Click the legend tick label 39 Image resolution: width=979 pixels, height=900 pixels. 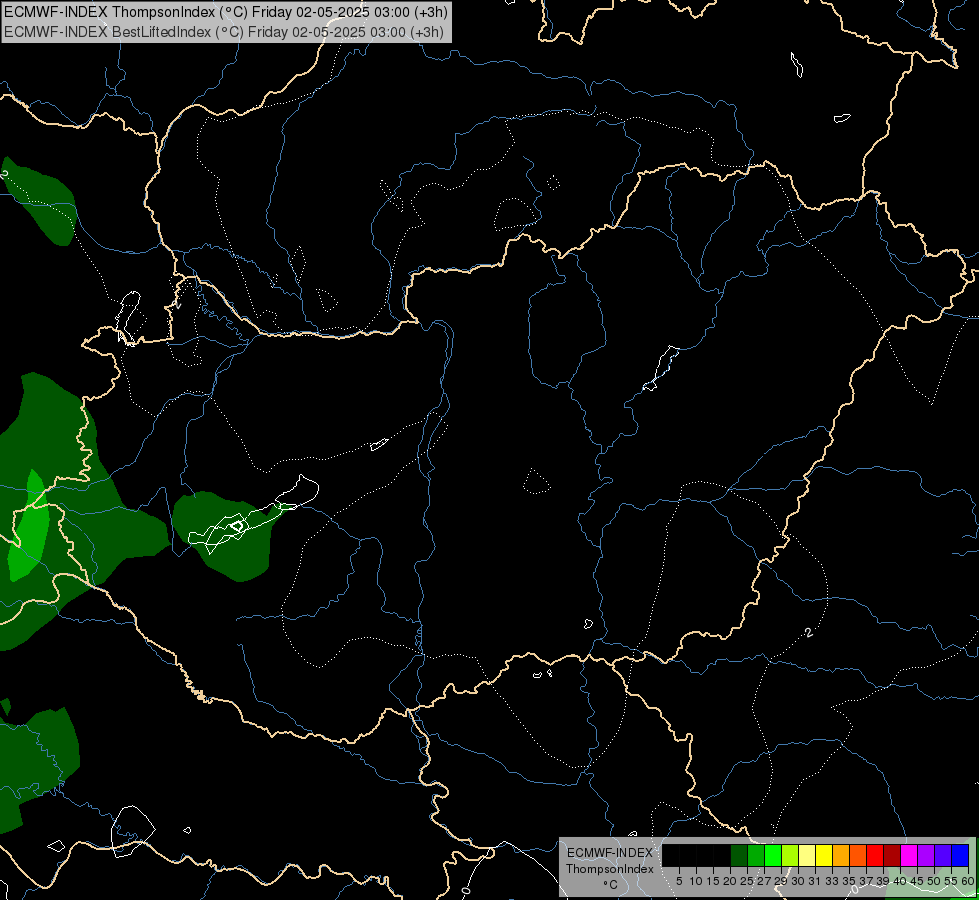[883, 881]
